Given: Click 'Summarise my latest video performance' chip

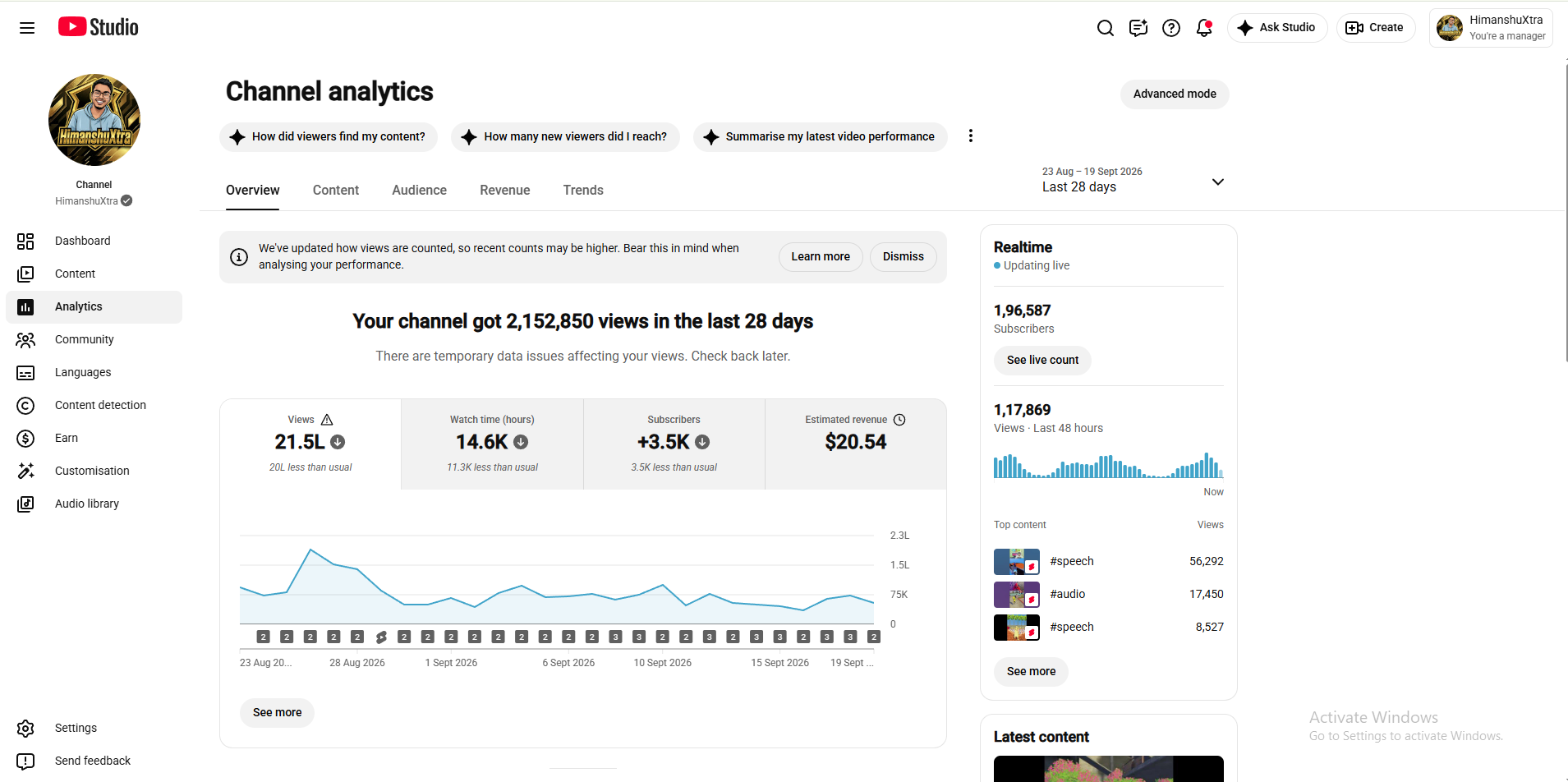Looking at the screenshot, I should 820,137.
